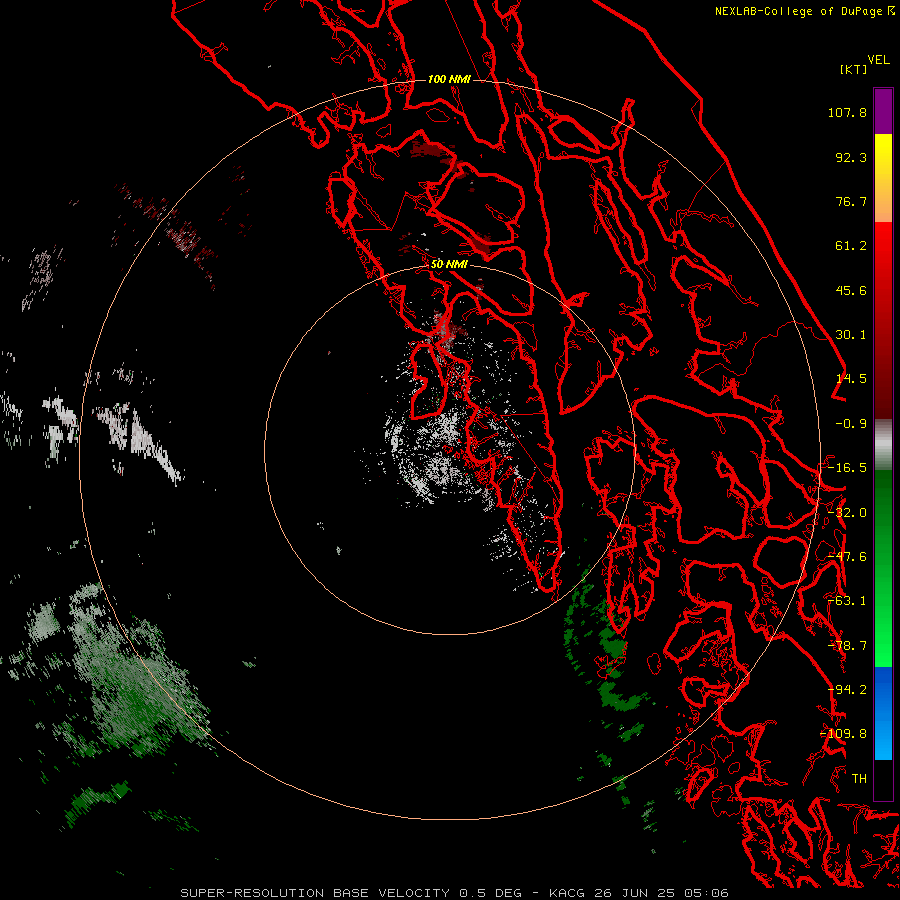Select the -109.8 value on velocity scale
Viewport: 900px width, 900px height.
point(843,734)
